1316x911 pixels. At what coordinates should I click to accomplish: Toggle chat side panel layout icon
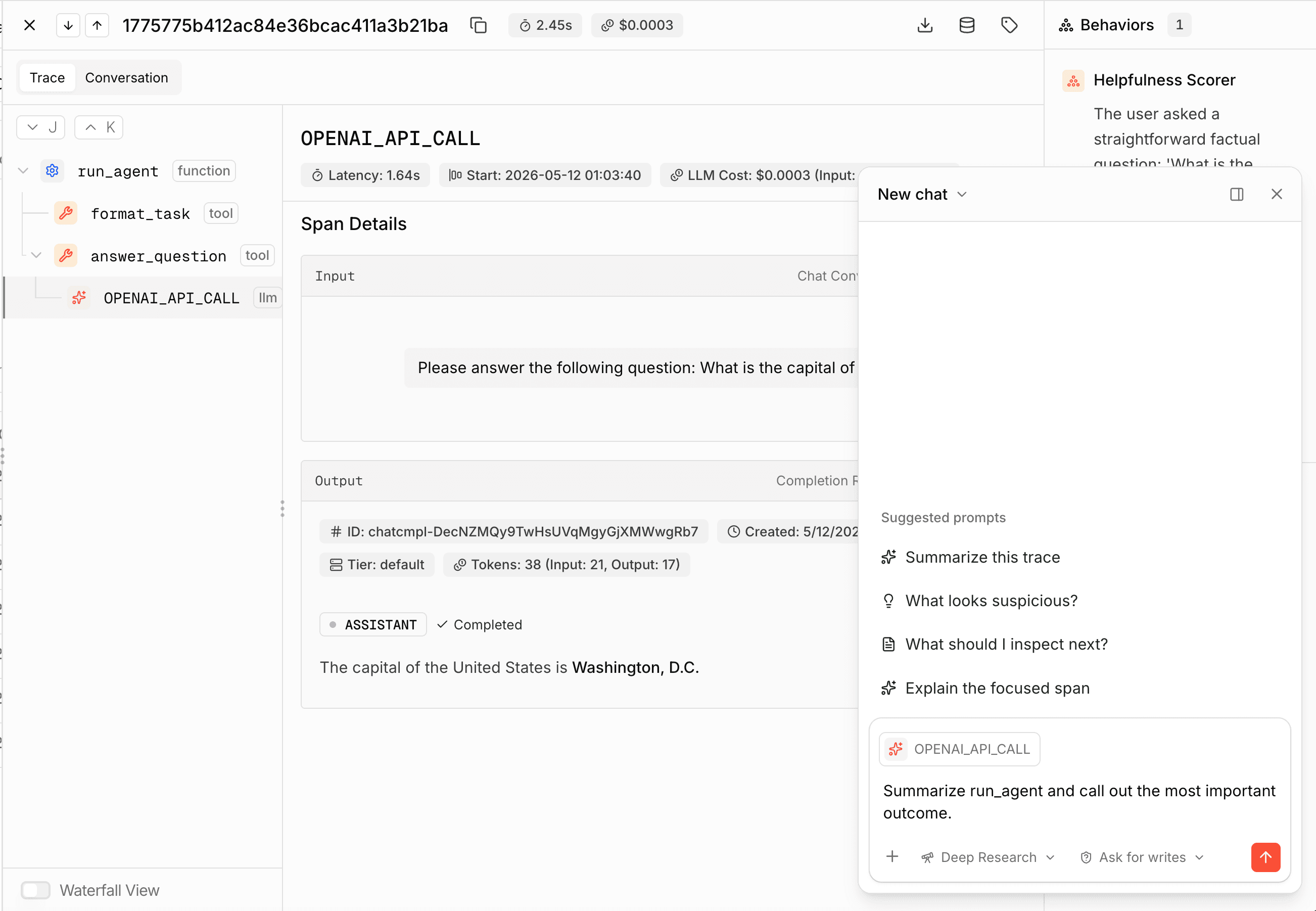[1236, 195]
